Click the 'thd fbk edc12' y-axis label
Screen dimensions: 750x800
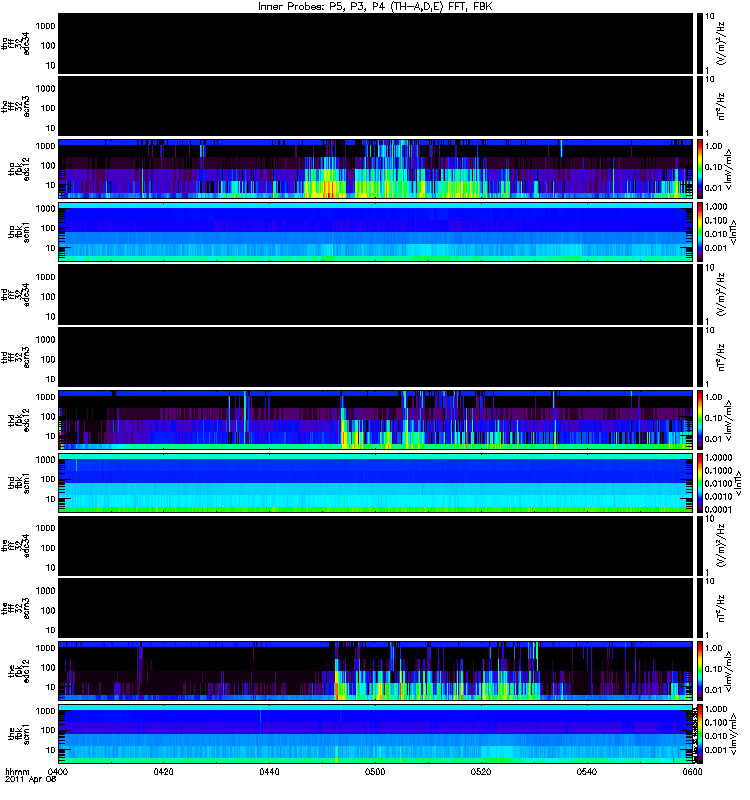[19, 420]
